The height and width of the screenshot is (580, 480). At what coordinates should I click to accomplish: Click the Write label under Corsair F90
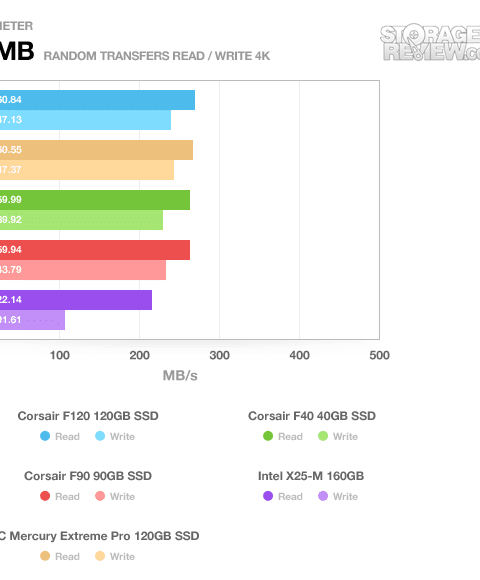click(122, 496)
